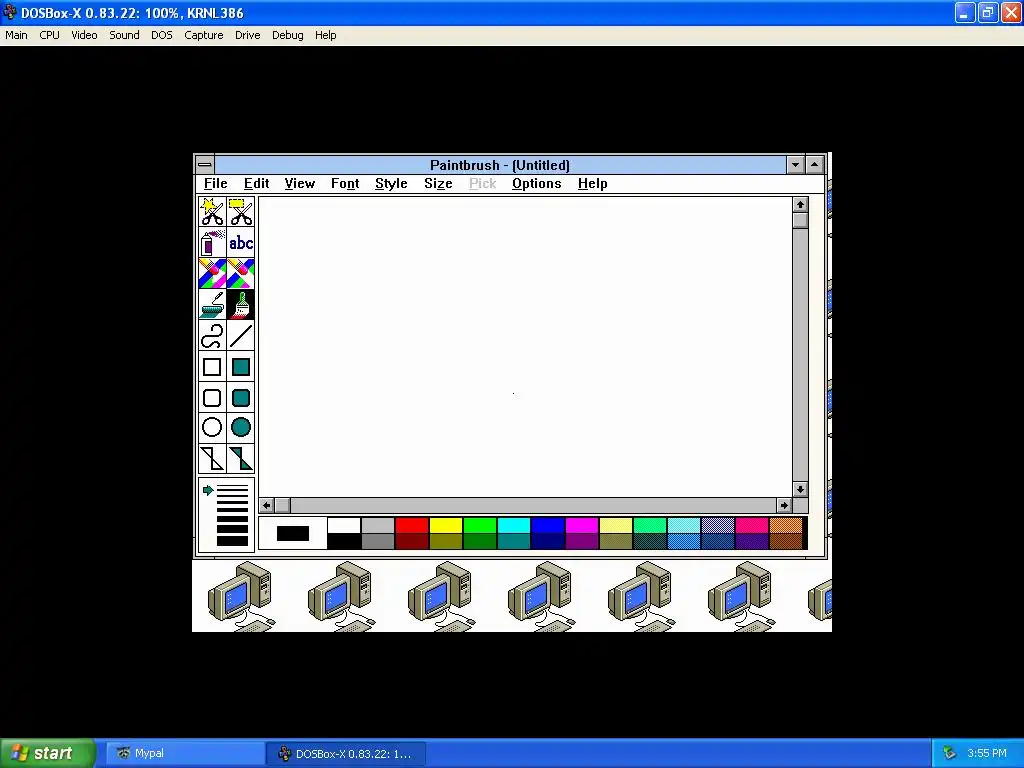Click the DOSBox-X taskbar button
This screenshot has width=1024, height=768.
tap(346, 753)
